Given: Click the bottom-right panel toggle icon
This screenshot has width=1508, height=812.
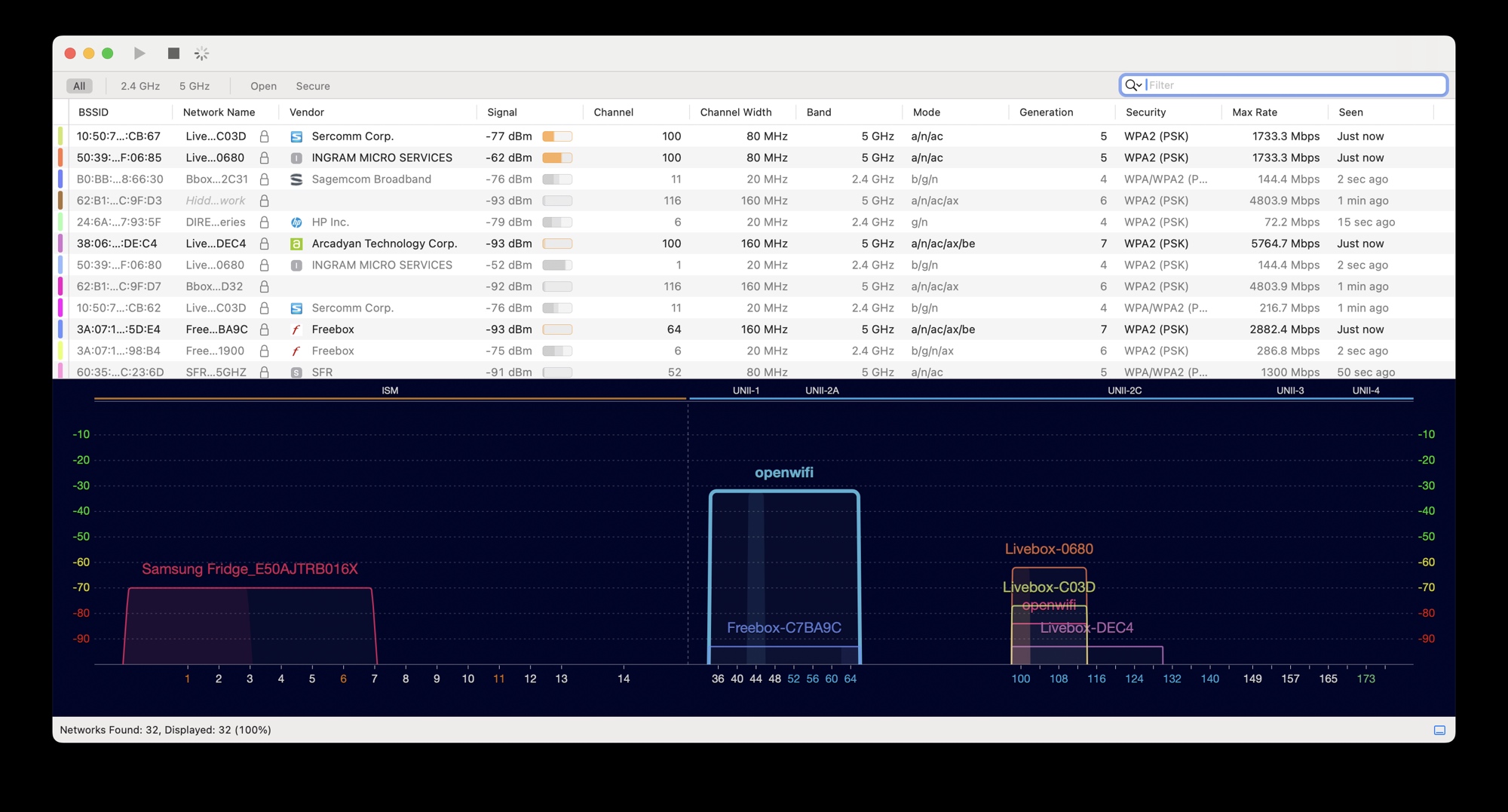Looking at the screenshot, I should (1439, 730).
